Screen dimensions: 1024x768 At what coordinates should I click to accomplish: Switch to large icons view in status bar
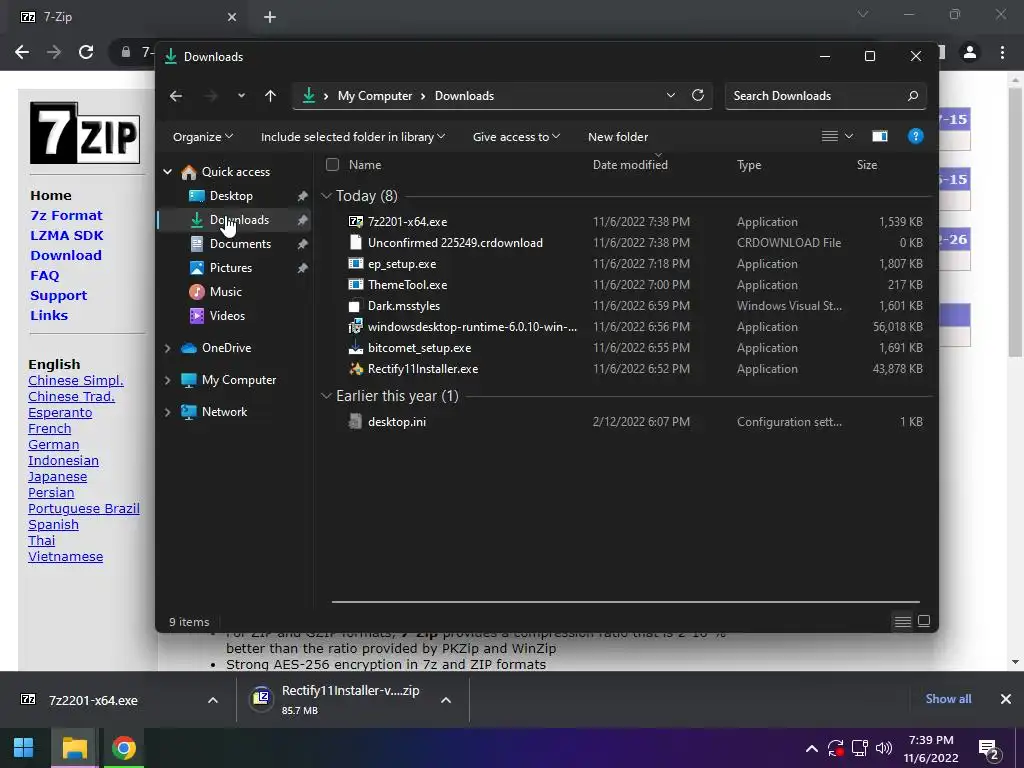click(x=923, y=621)
